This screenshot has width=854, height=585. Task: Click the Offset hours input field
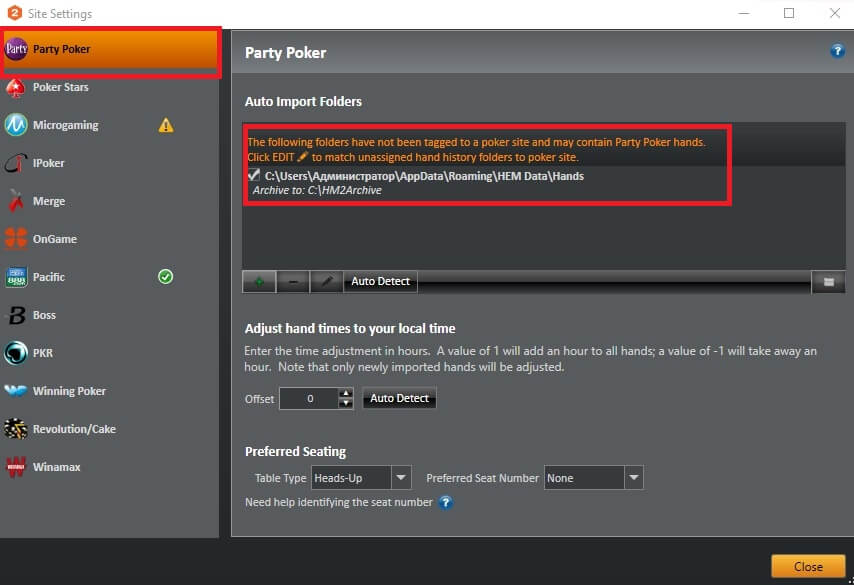(309, 398)
